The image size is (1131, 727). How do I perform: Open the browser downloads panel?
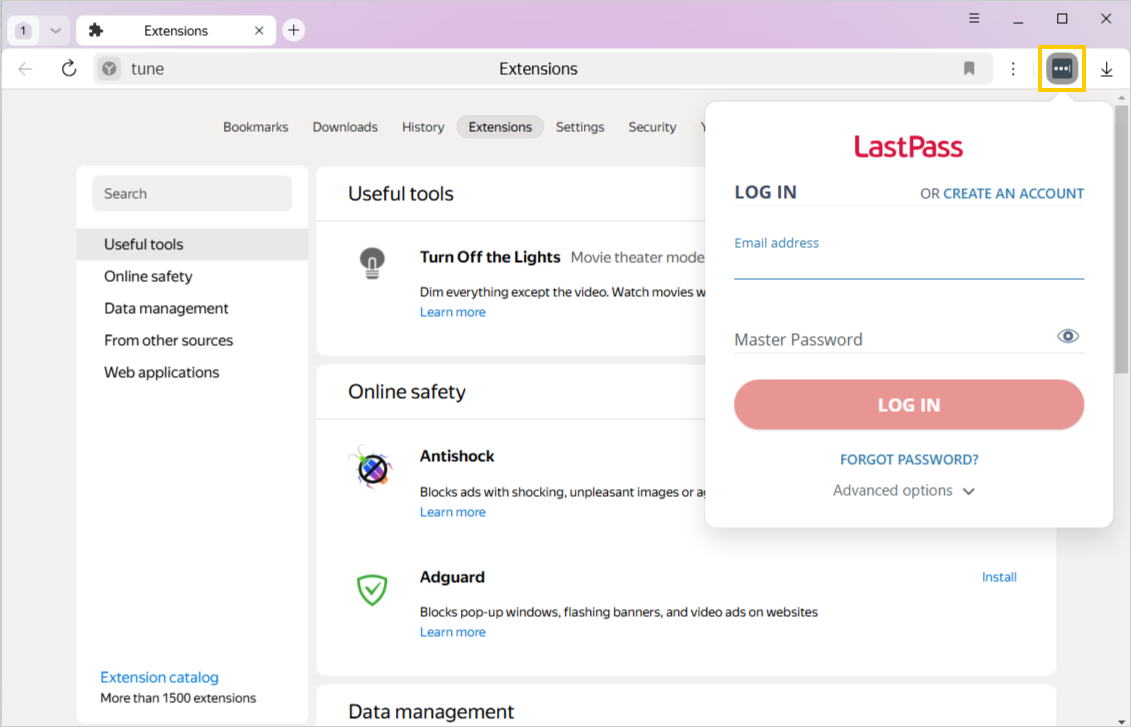[1106, 68]
